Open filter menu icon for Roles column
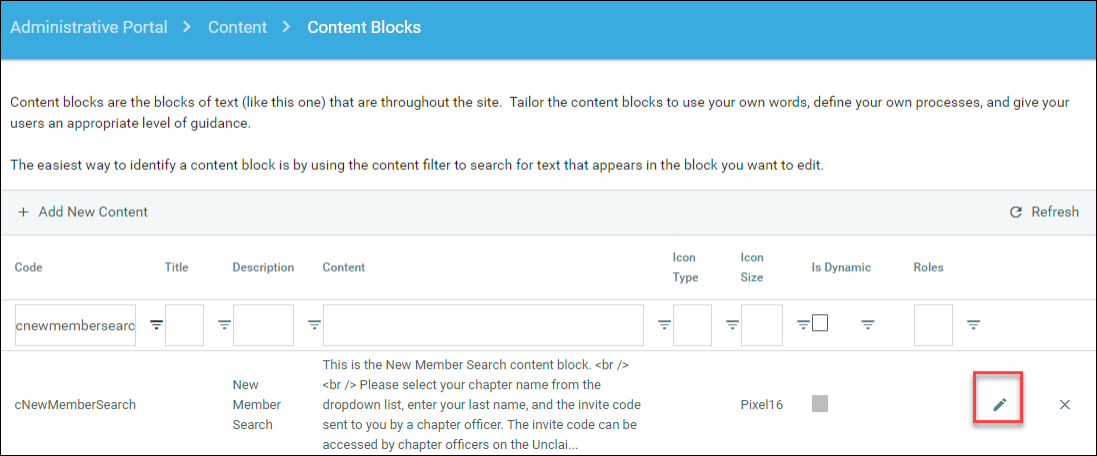The height and width of the screenshot is (456, 1097). pyautogui.click(x=973, y=324)
